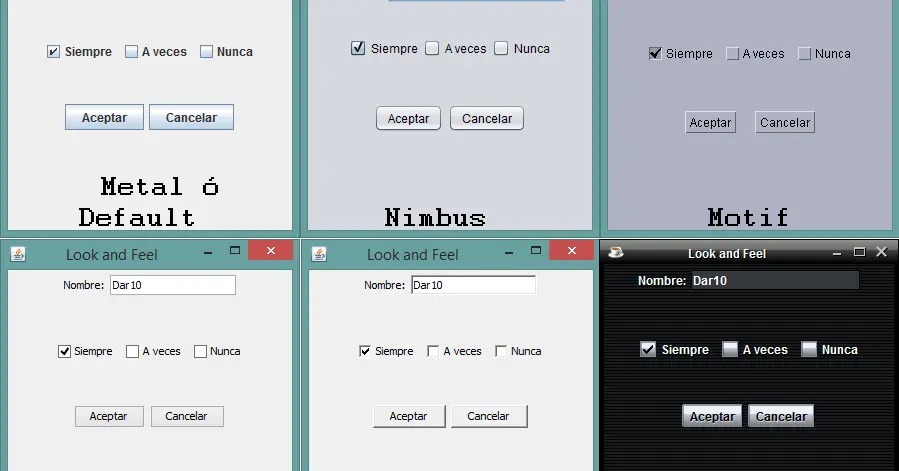Select the A veces checkbox in the Motif panel

tap(733, 54)
